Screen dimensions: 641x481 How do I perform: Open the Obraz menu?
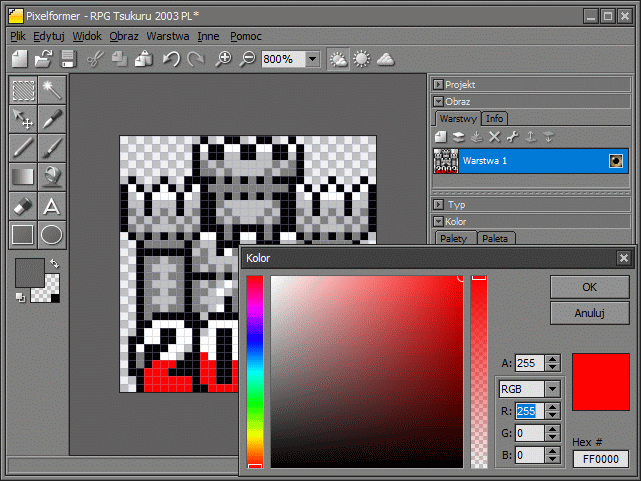[124, 36]
